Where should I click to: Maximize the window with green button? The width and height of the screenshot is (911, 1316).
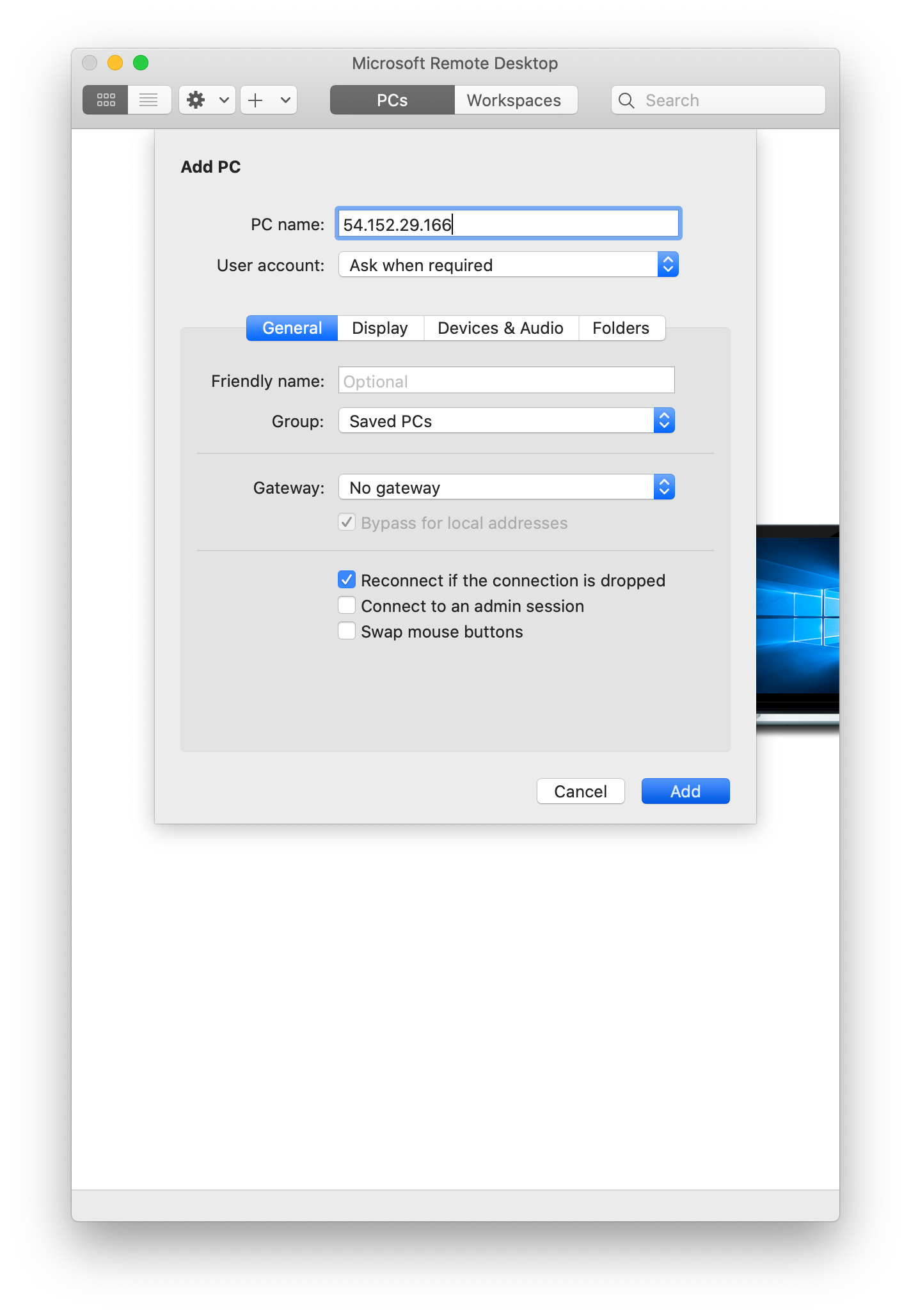(x=141, y=63)
